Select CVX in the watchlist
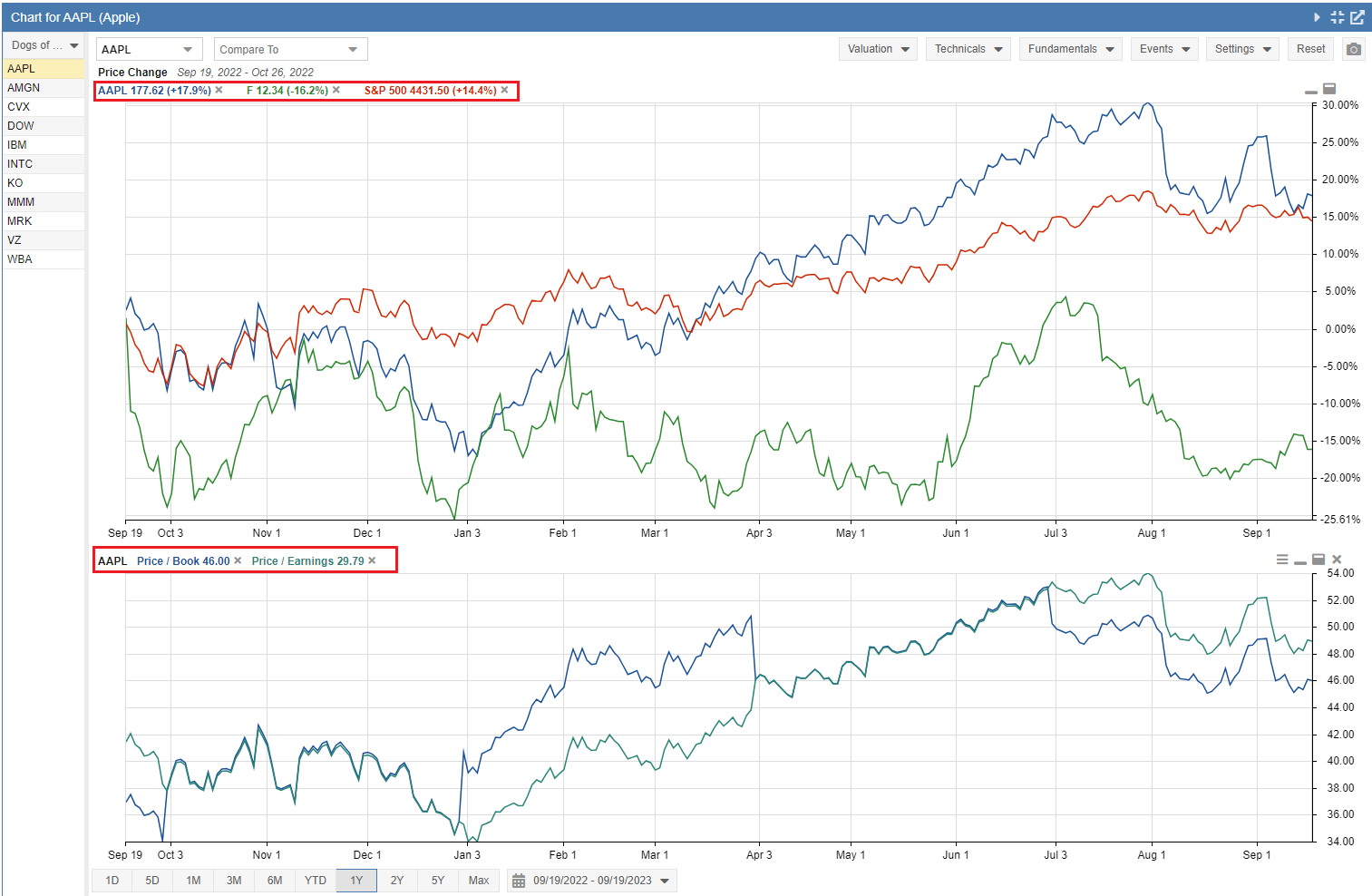The image size is (1372, 896). [x=44, y=107]
